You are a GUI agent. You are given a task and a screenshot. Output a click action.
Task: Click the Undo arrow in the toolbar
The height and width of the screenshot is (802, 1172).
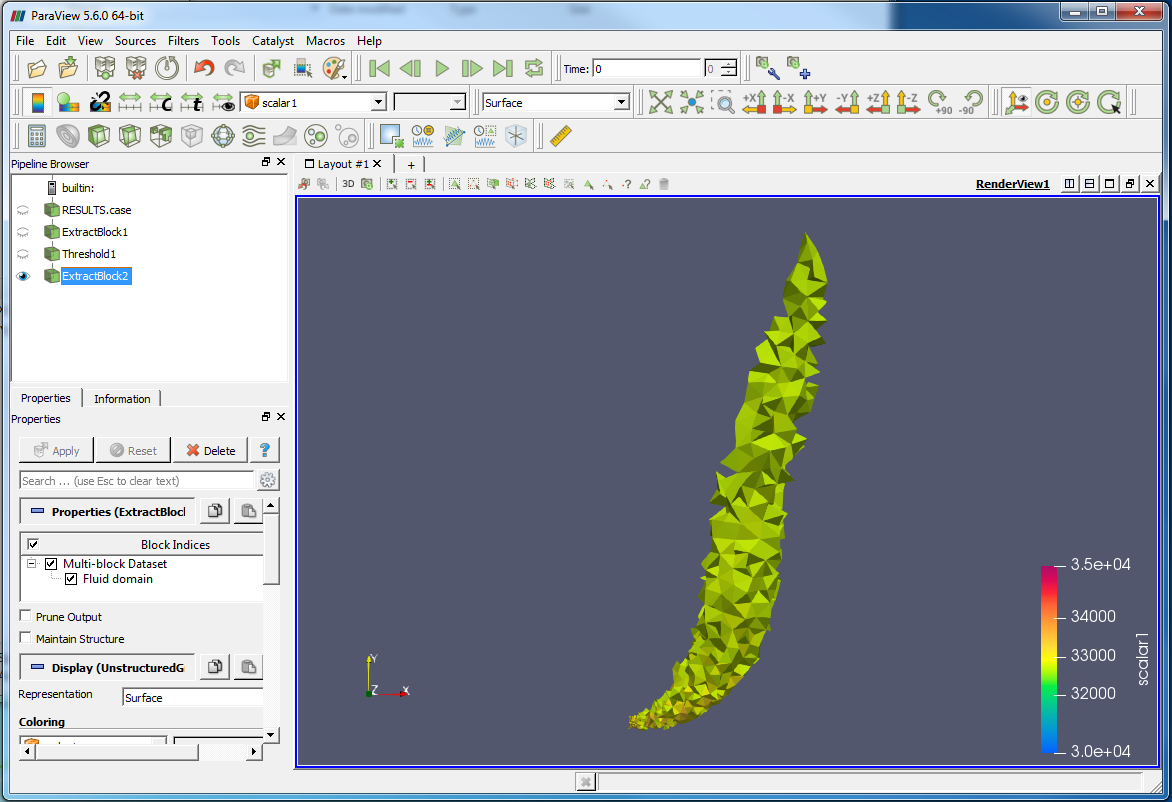point(204,68)
